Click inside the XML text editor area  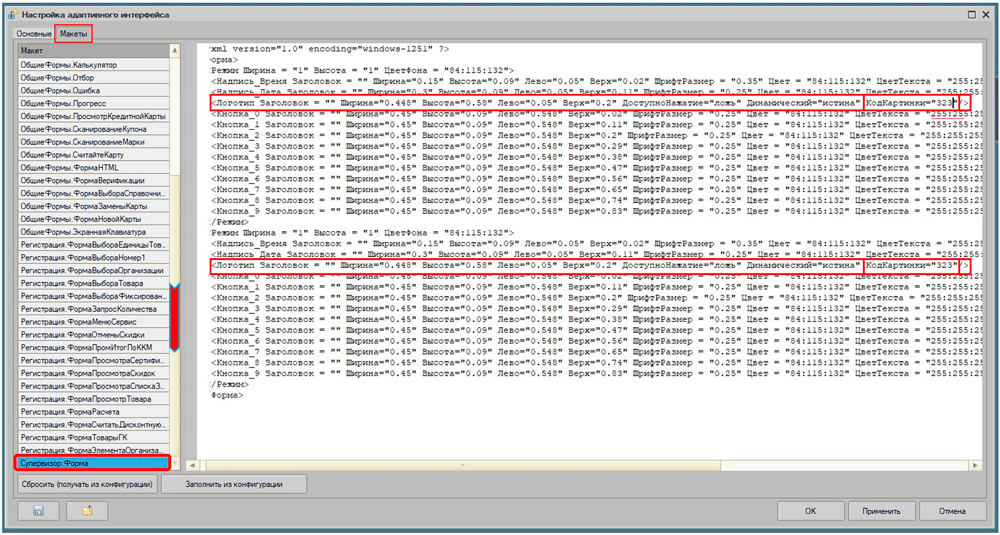pos(580,420)
